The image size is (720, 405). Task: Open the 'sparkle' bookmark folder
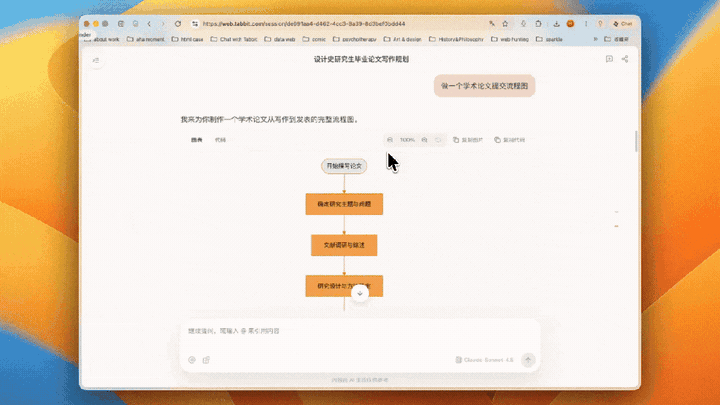549,39
